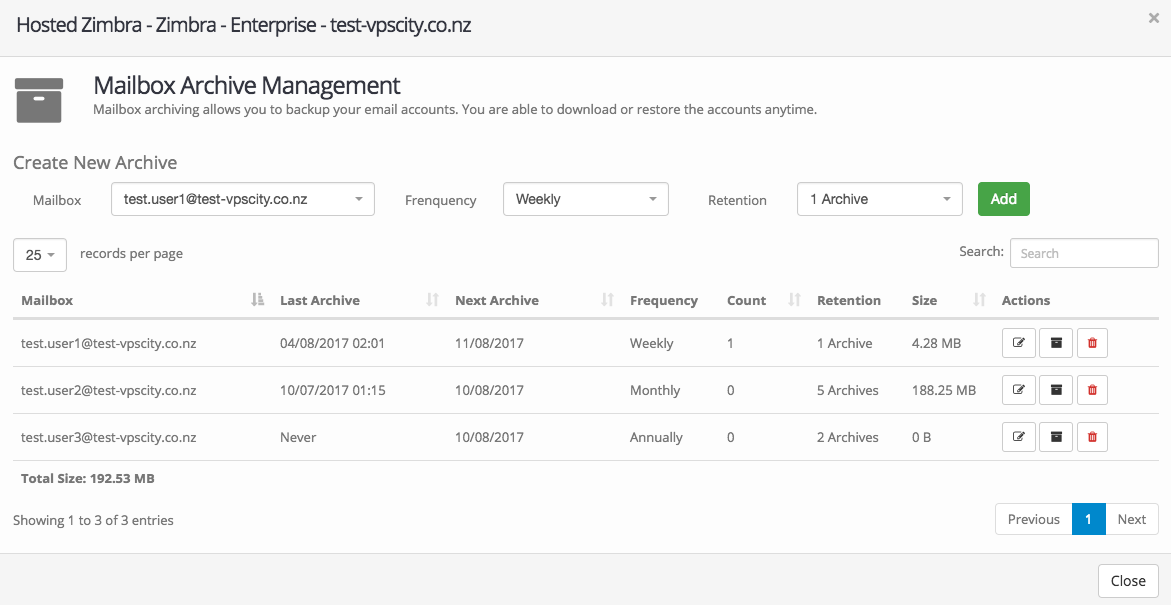Expand the Frequency dropdown showing Weekly
This screenshot has height=605, width=1171.
(585, 199)
